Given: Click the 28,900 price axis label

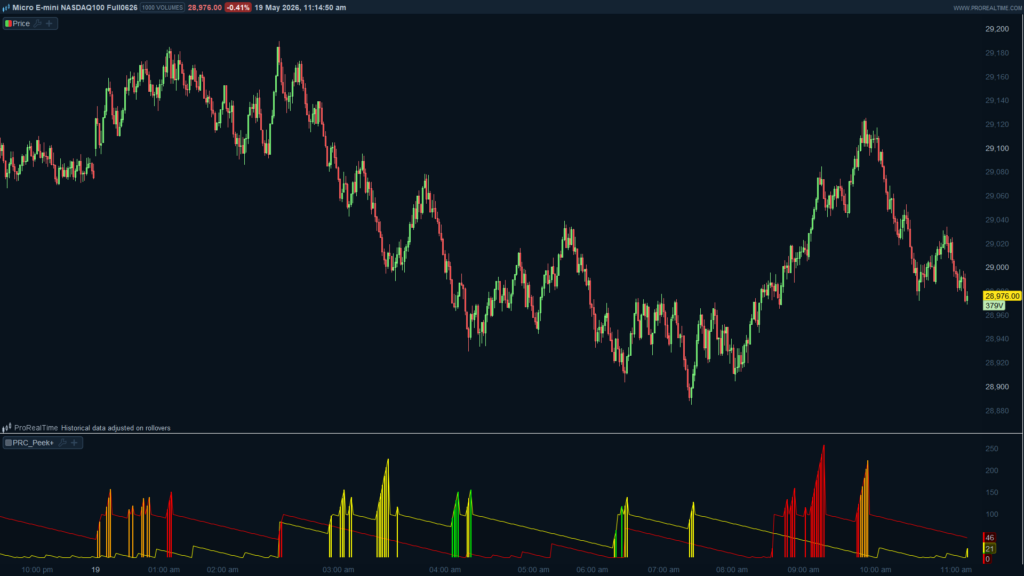Looking at the screenshot, I should click(x=997, y=387).
